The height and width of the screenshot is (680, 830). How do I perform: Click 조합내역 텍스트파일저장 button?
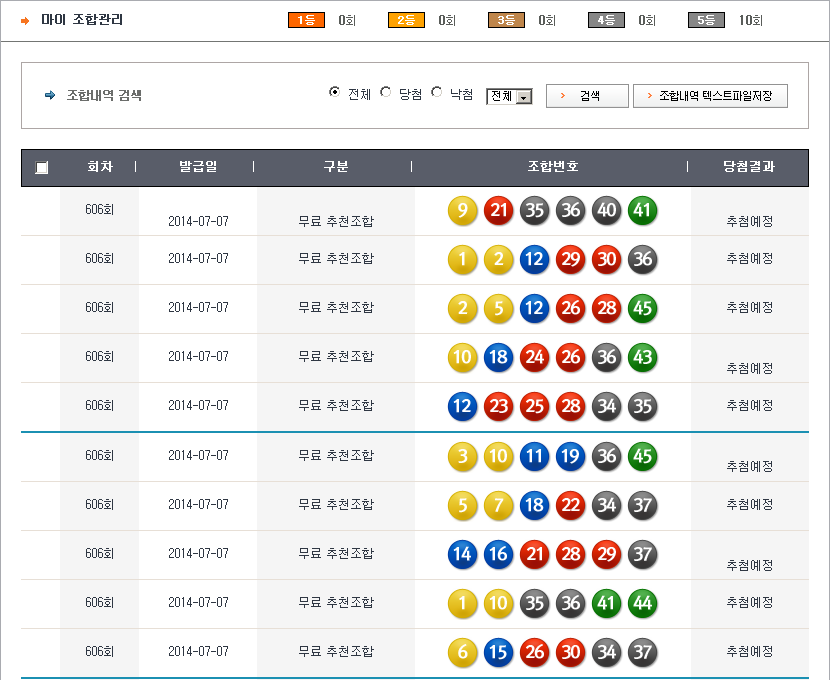[x=710, y=96]
